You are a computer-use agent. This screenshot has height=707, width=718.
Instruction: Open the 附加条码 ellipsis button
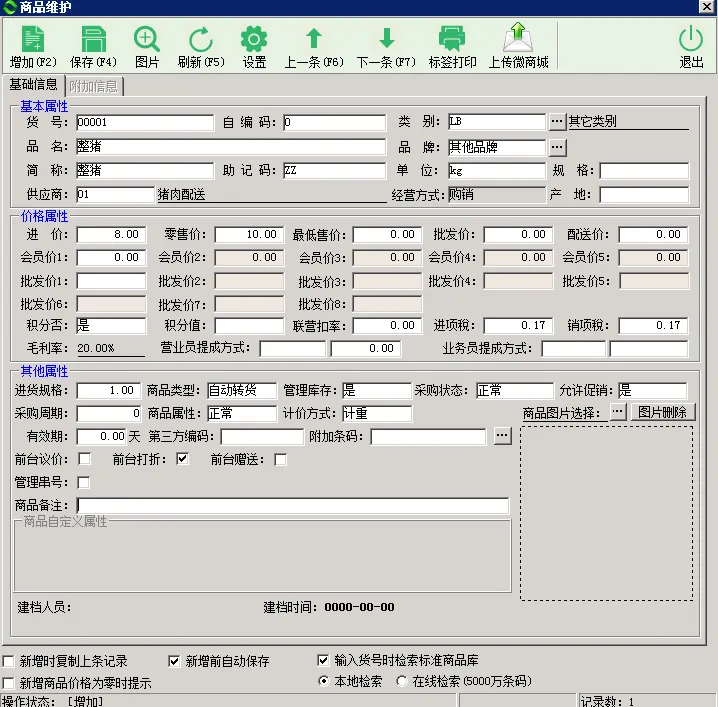coord(502,436)
